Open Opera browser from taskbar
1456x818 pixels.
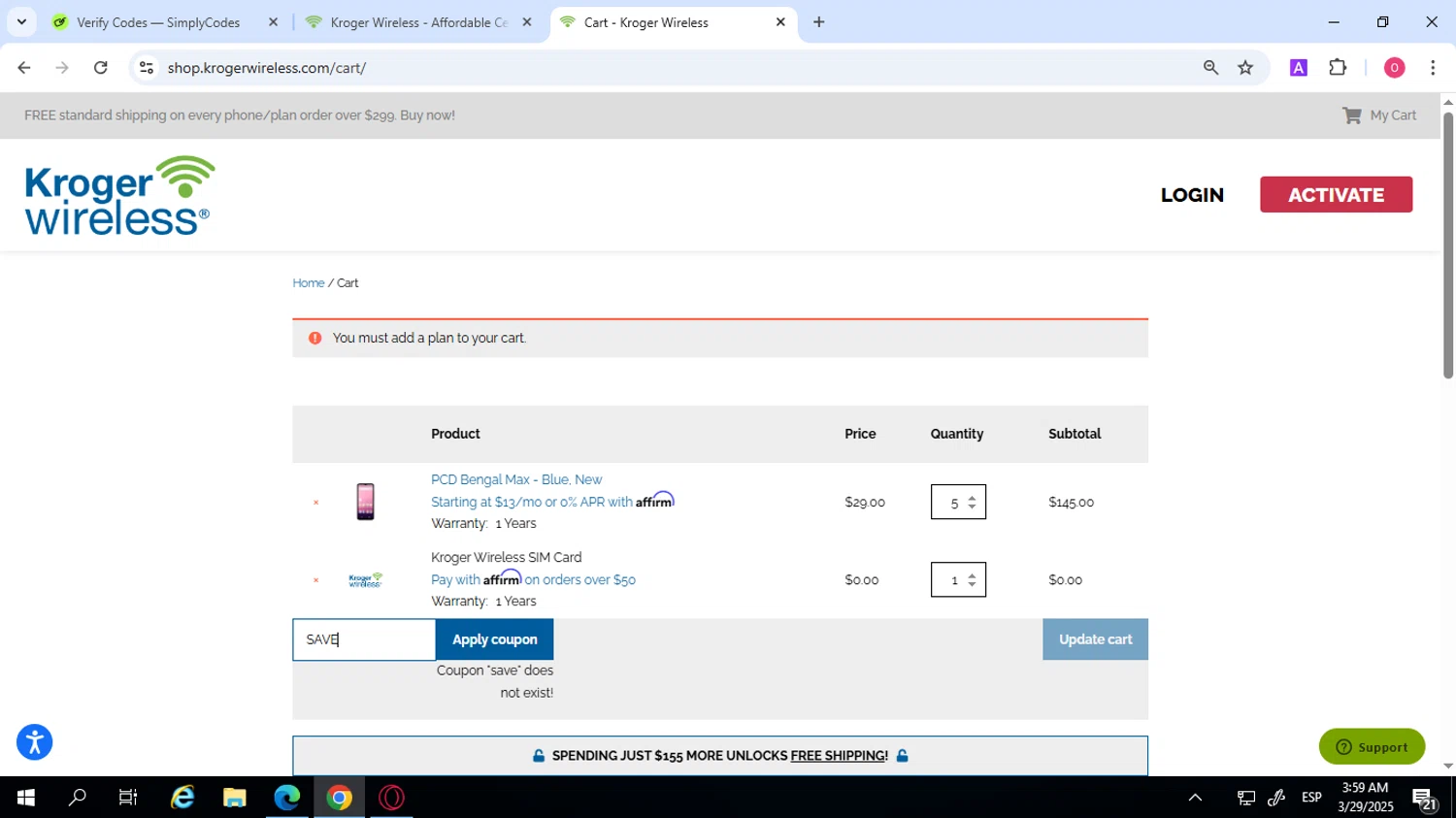(392, 798)
